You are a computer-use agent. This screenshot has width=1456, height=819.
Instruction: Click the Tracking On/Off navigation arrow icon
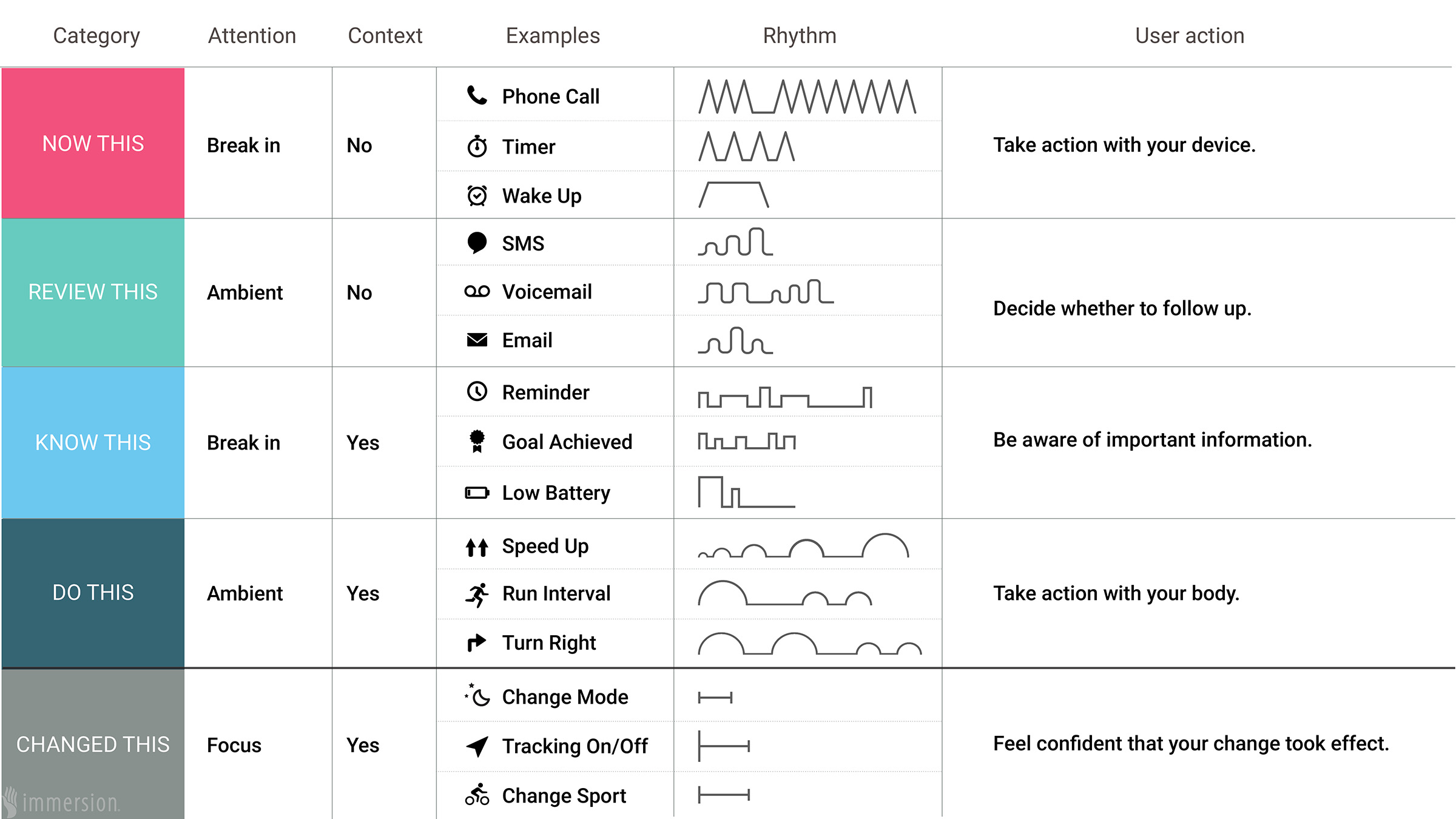pos(477,746)
